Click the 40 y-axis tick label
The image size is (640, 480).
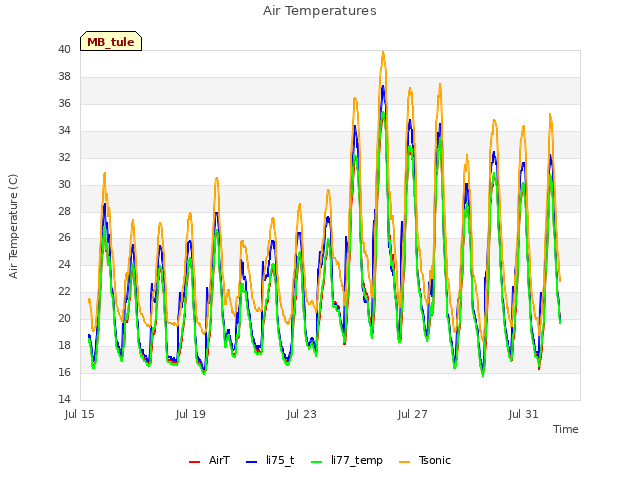tap(64, 50)
